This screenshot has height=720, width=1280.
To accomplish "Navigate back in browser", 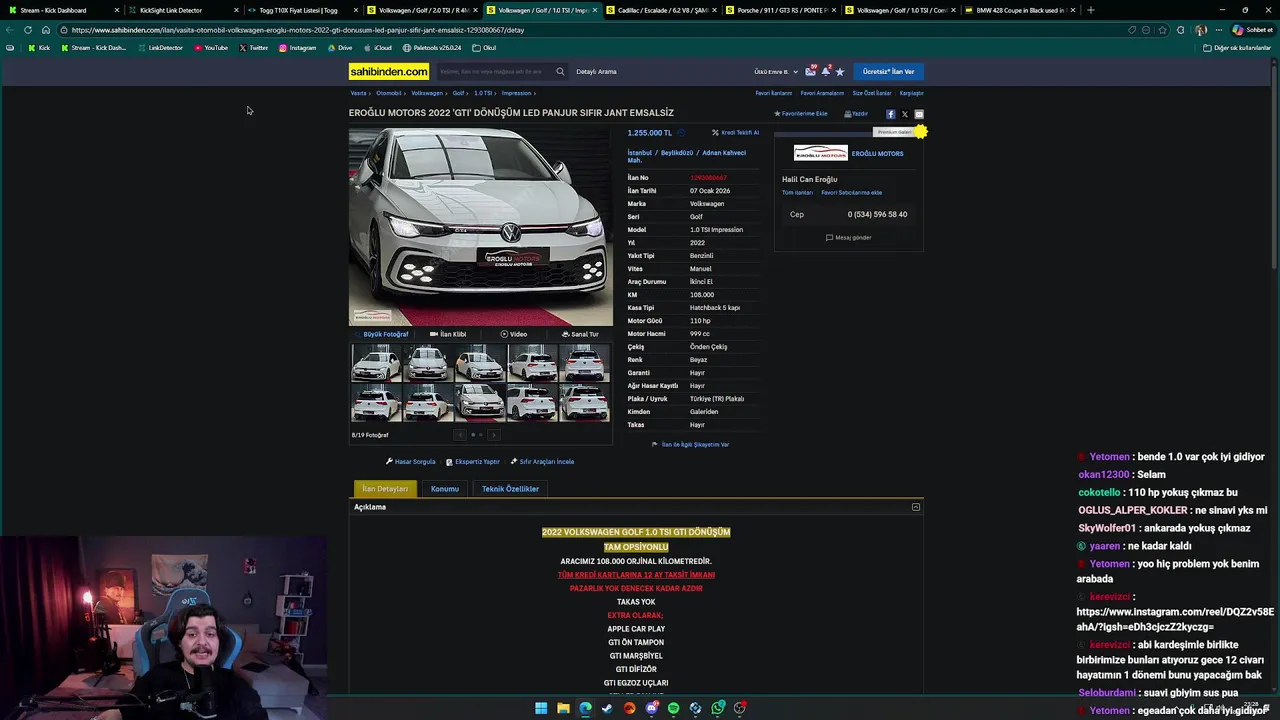I will click(x=9, y=30).
